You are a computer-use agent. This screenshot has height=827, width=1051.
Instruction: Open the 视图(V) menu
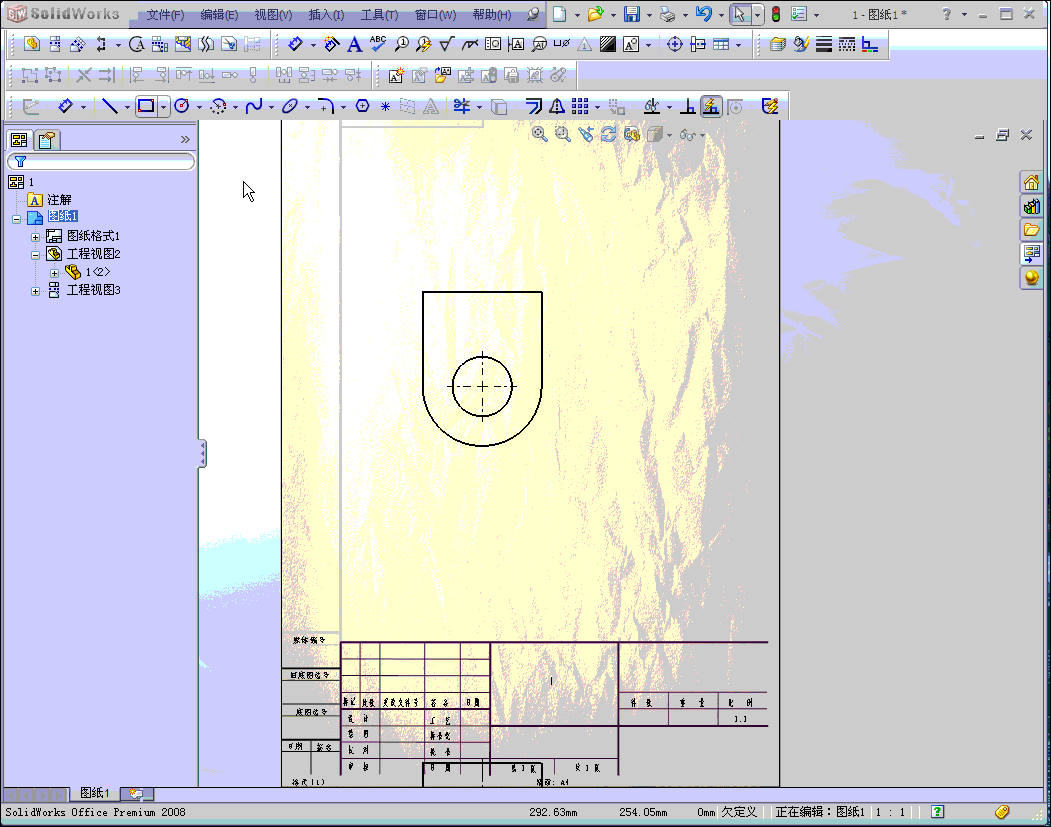click(x=273, y=15)
